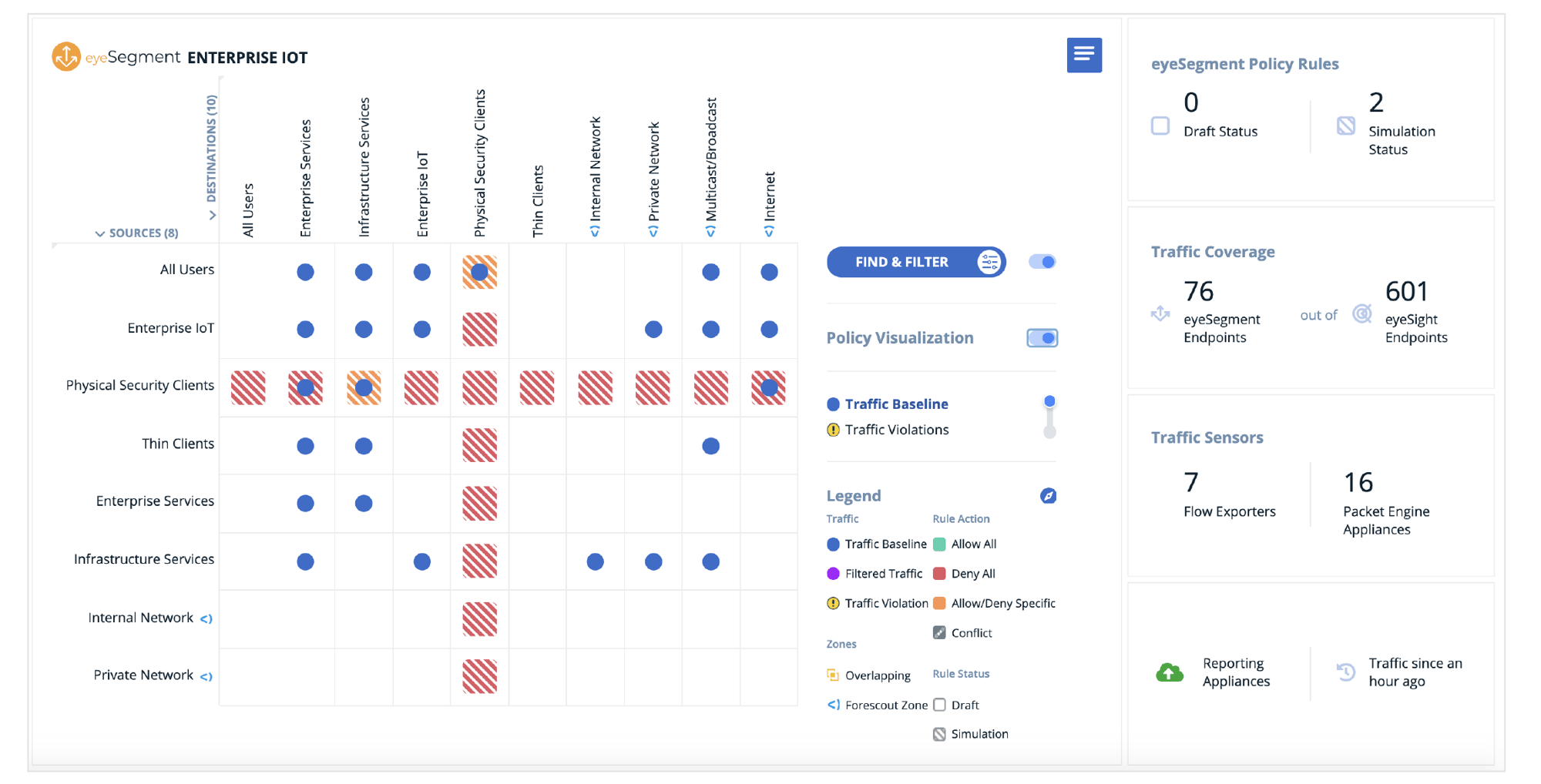
Task: Click the Reporting Appliances cloud upload icon
Action: tap(1170, 672)
